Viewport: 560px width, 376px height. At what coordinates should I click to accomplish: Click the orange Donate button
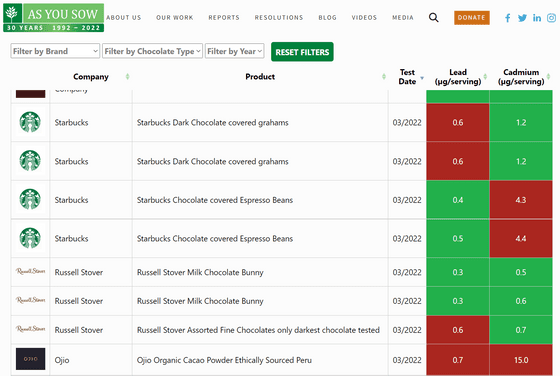point(472,17)
